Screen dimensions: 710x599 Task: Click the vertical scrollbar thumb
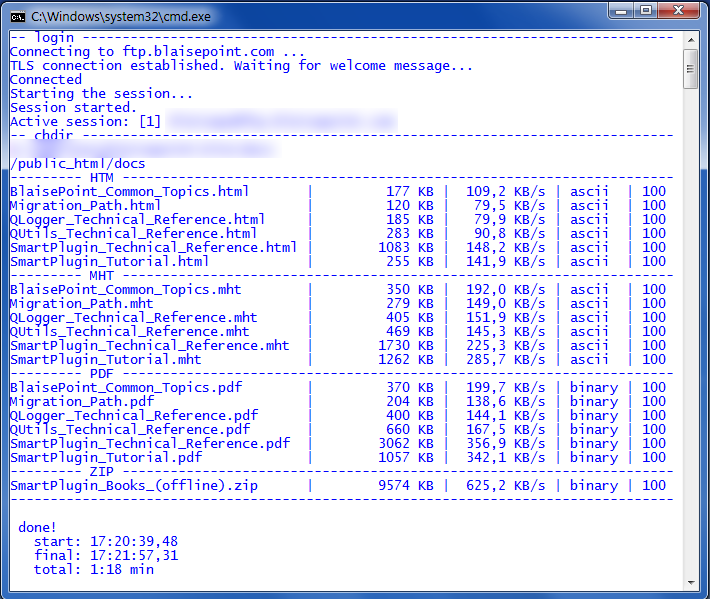click(x=690, y=69)
